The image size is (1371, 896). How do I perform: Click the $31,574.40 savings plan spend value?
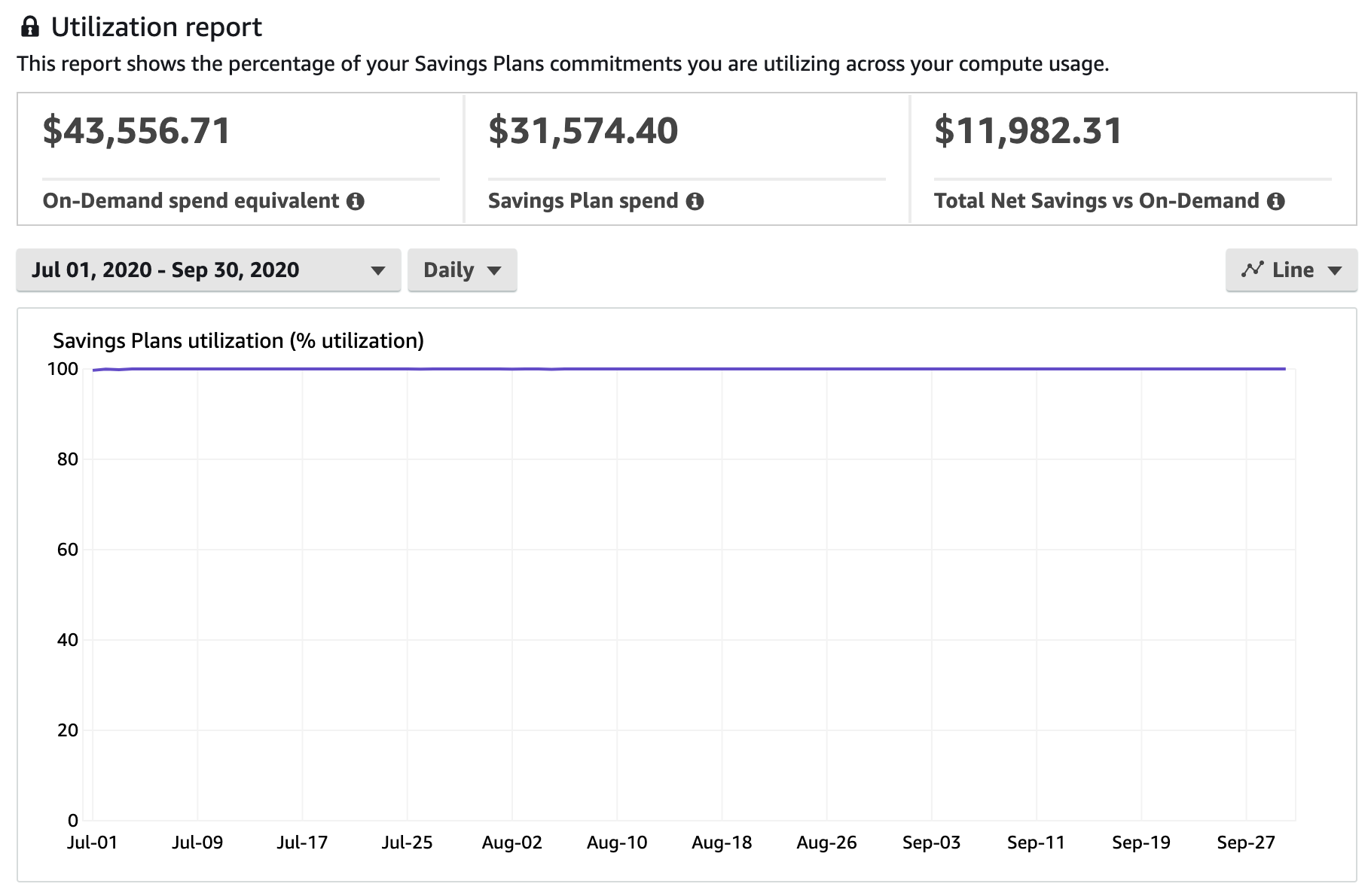tap(583, 131)
